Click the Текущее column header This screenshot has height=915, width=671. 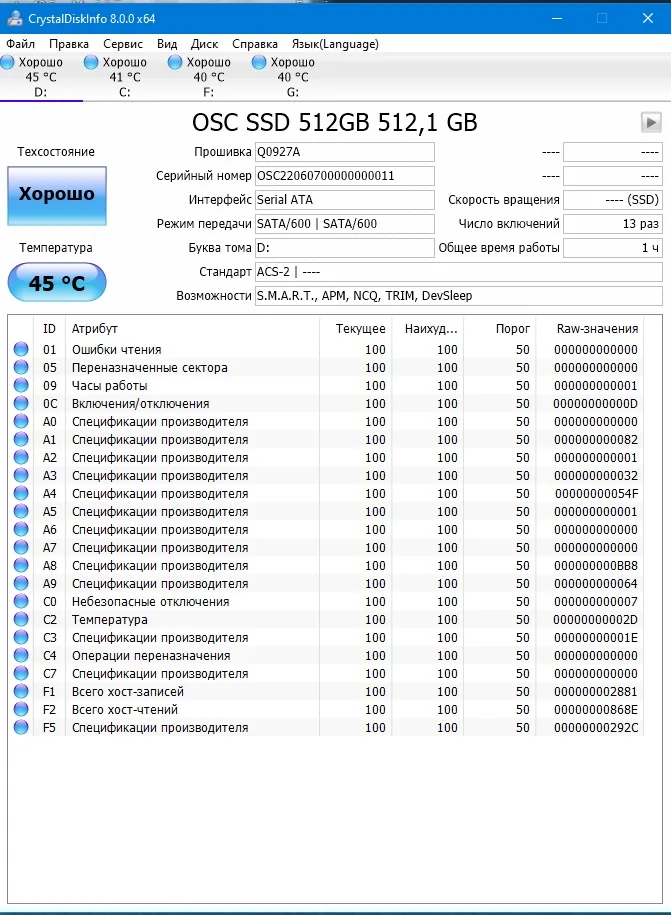coord(356,329)
